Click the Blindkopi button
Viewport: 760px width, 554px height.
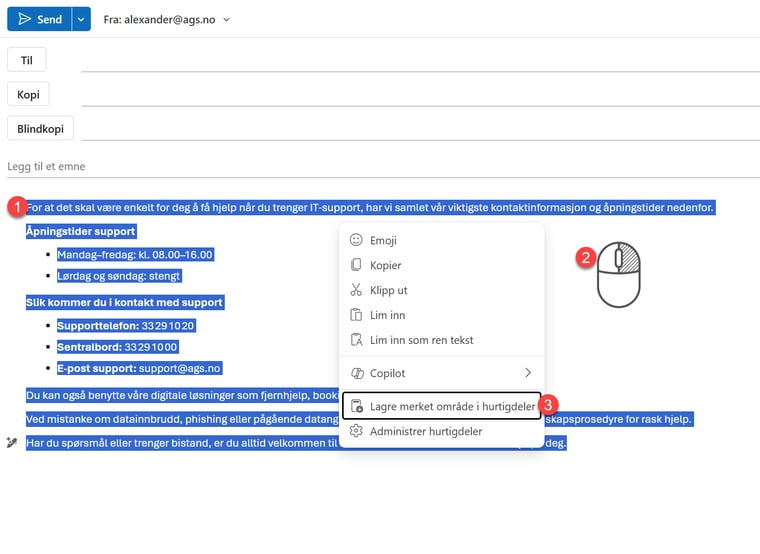[x=40, y=129]
